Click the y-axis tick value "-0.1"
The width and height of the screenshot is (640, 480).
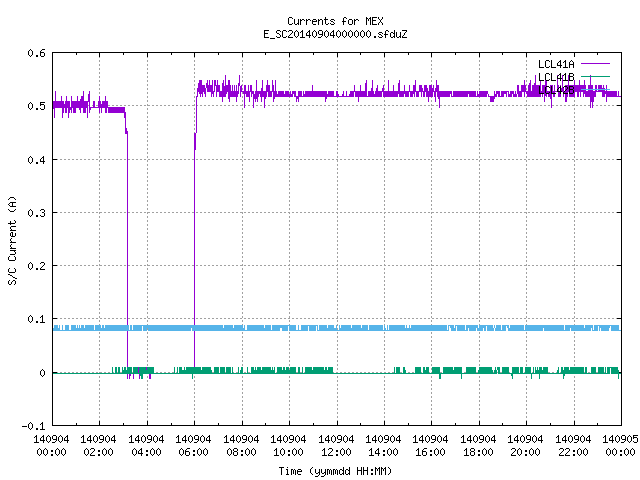tap(33, 426)
